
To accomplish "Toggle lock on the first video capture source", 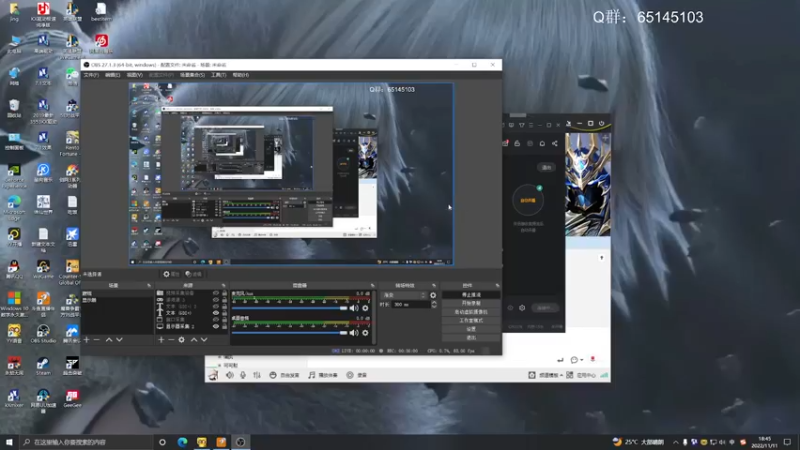I will (224, 293).
